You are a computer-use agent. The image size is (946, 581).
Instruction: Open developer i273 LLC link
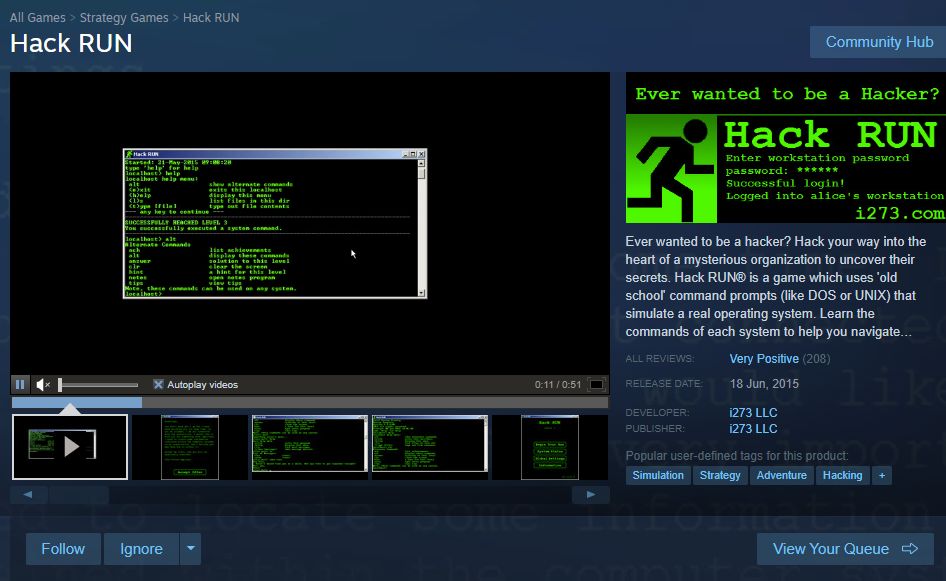[753, 413]
